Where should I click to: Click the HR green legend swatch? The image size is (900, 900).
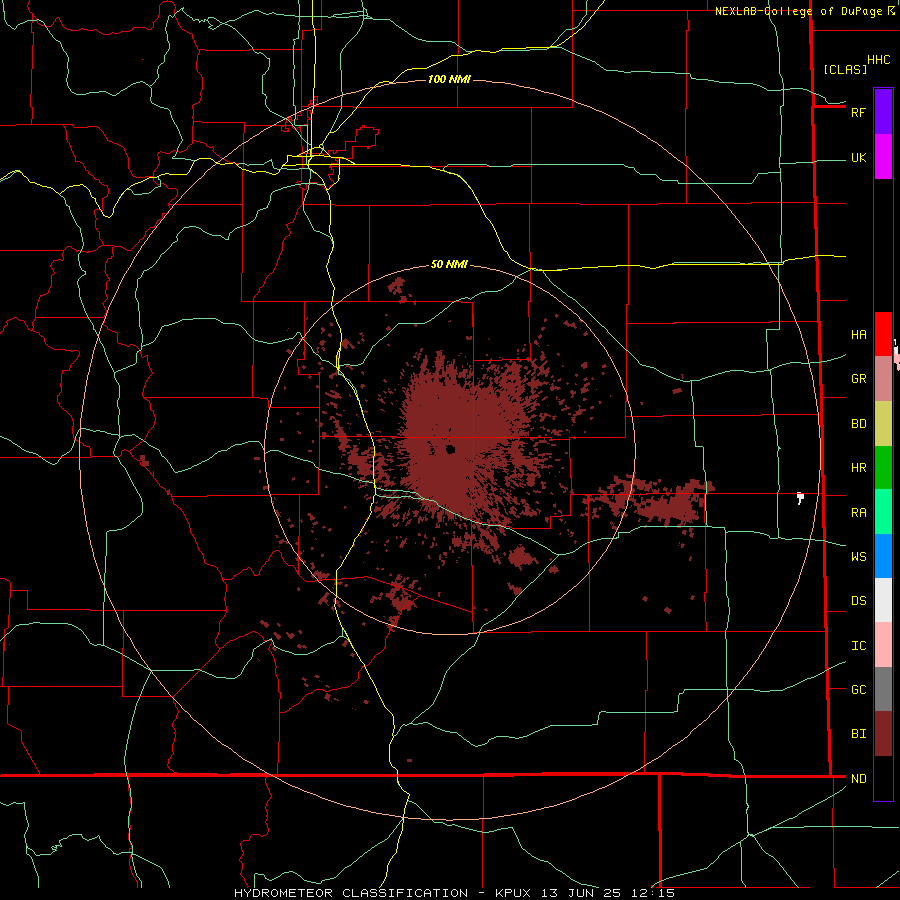coord(883,468)
